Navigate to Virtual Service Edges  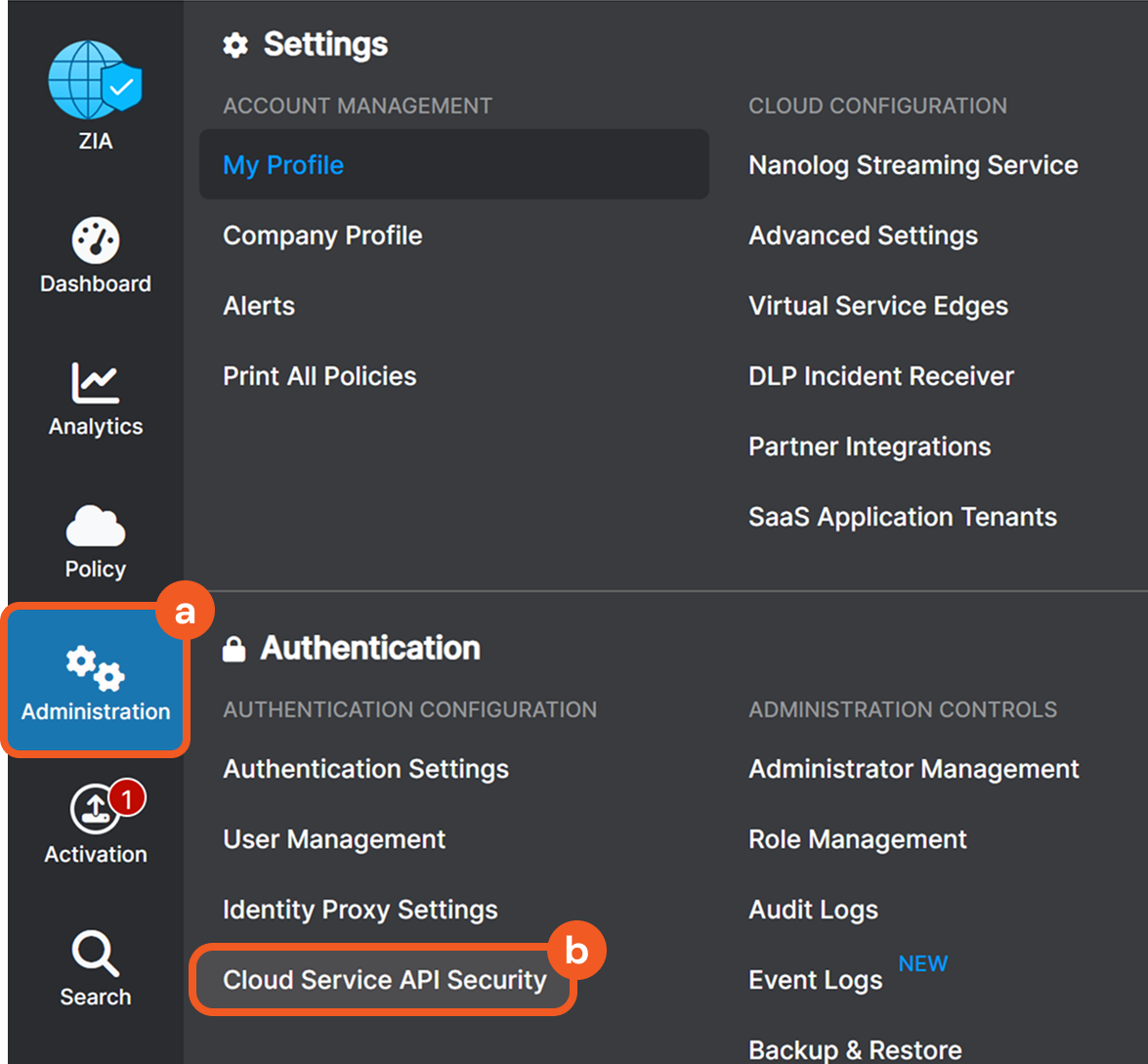(x=877, y=306)
